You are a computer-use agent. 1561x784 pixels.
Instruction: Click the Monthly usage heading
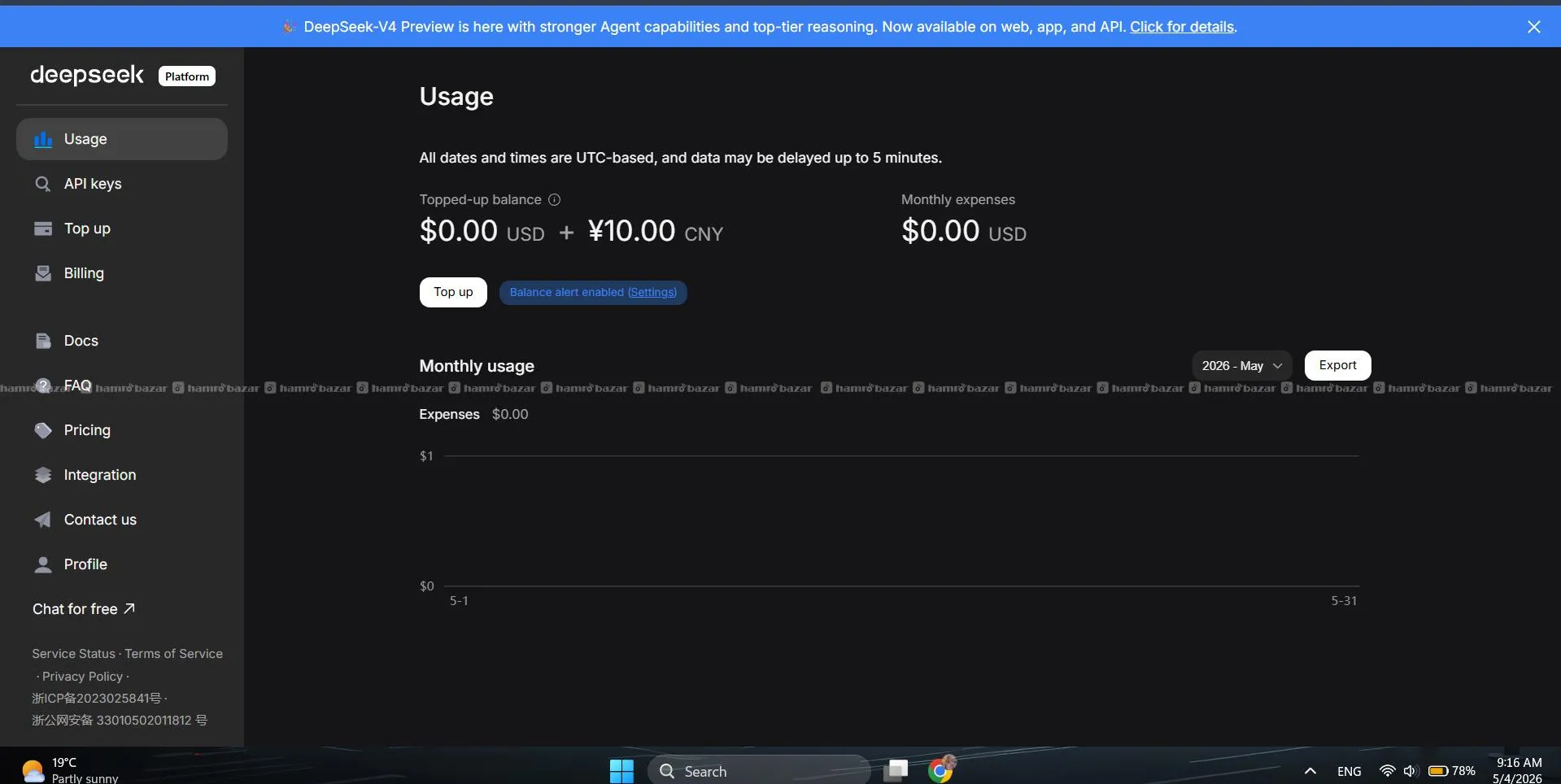pyautogui.click(x=477, y=366)
